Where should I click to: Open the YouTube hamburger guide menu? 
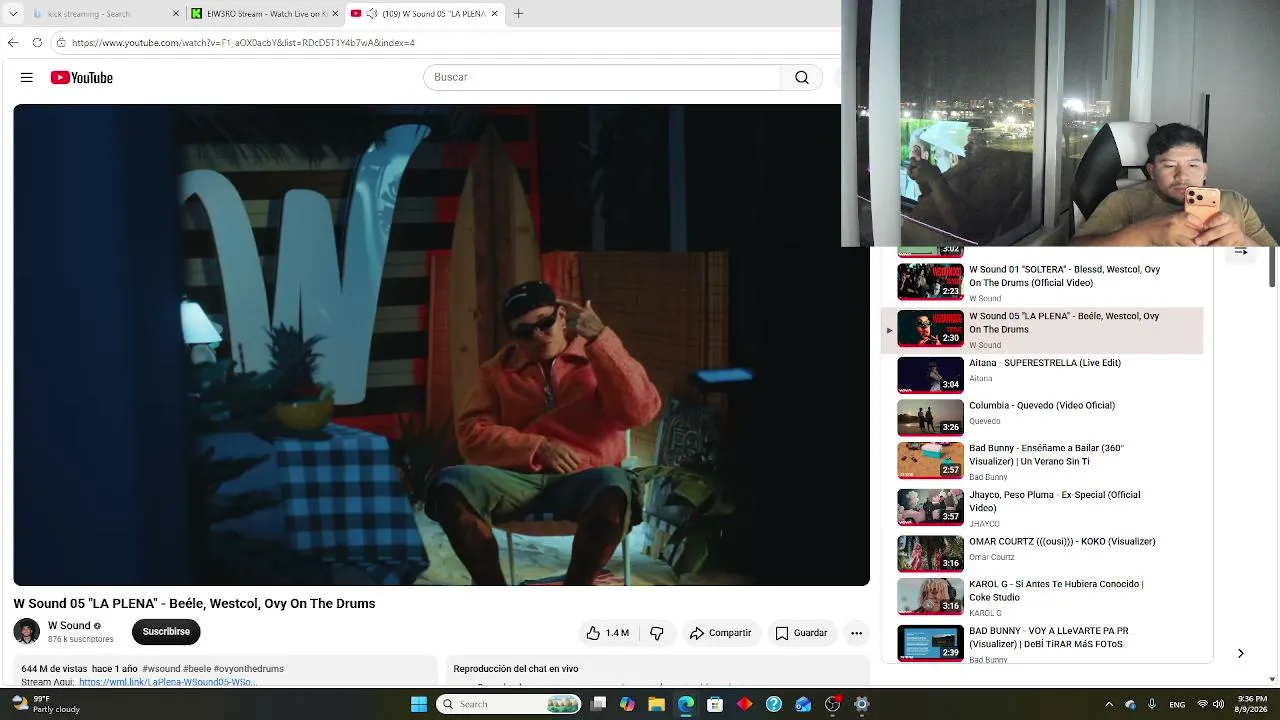click(x=27, y=77)
